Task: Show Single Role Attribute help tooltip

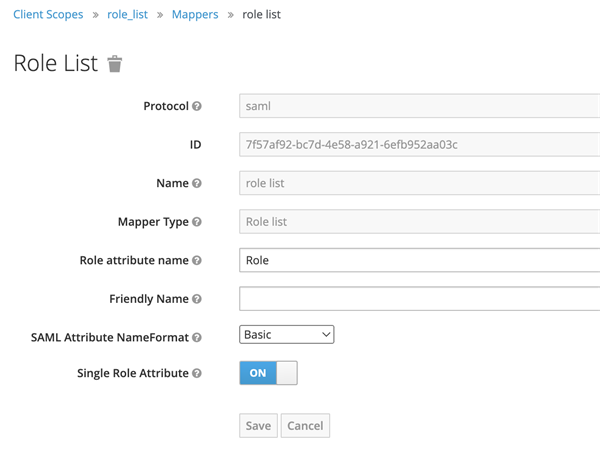Action: (197, 373)
